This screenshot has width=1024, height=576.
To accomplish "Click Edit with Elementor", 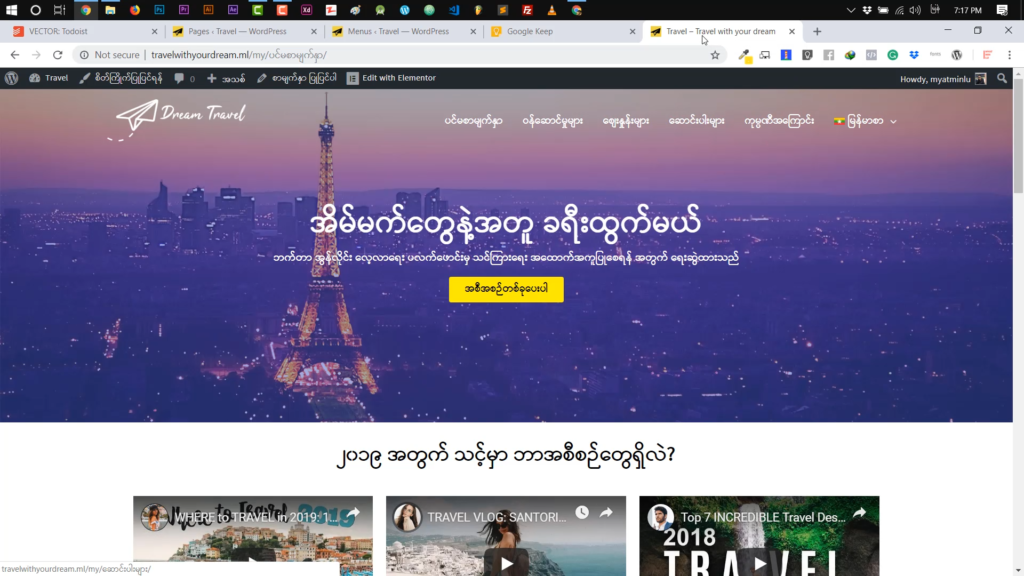I will (x=391, y=78).
